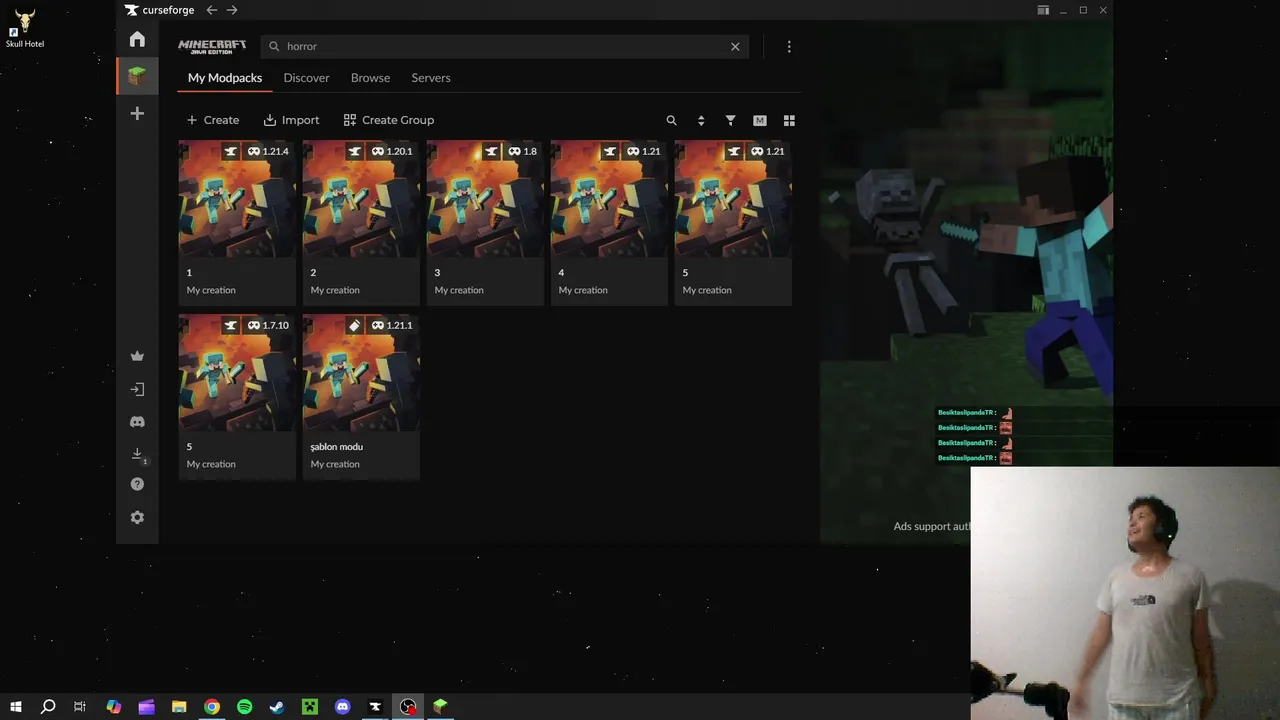The height and width of the screenshot is (720, 1280).
Task: Open the premium crown icon in sidebar
Action: [137, 356]
